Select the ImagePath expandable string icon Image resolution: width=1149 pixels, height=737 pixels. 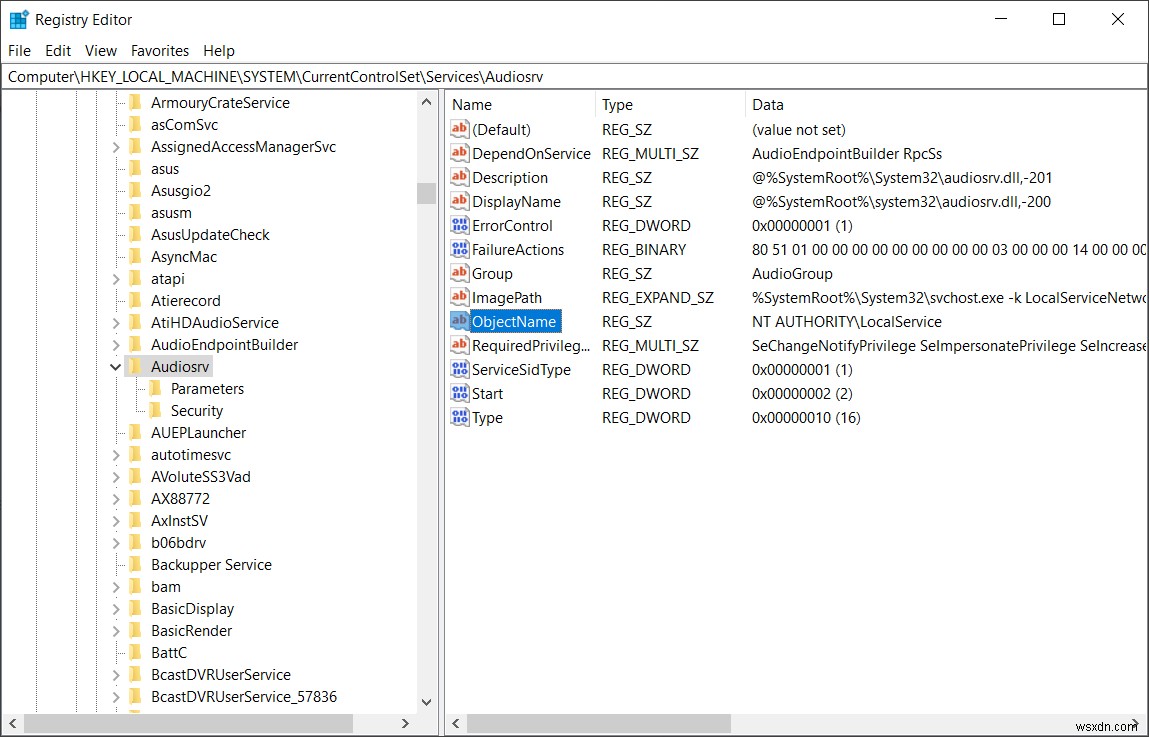click(x=458, y=297)
